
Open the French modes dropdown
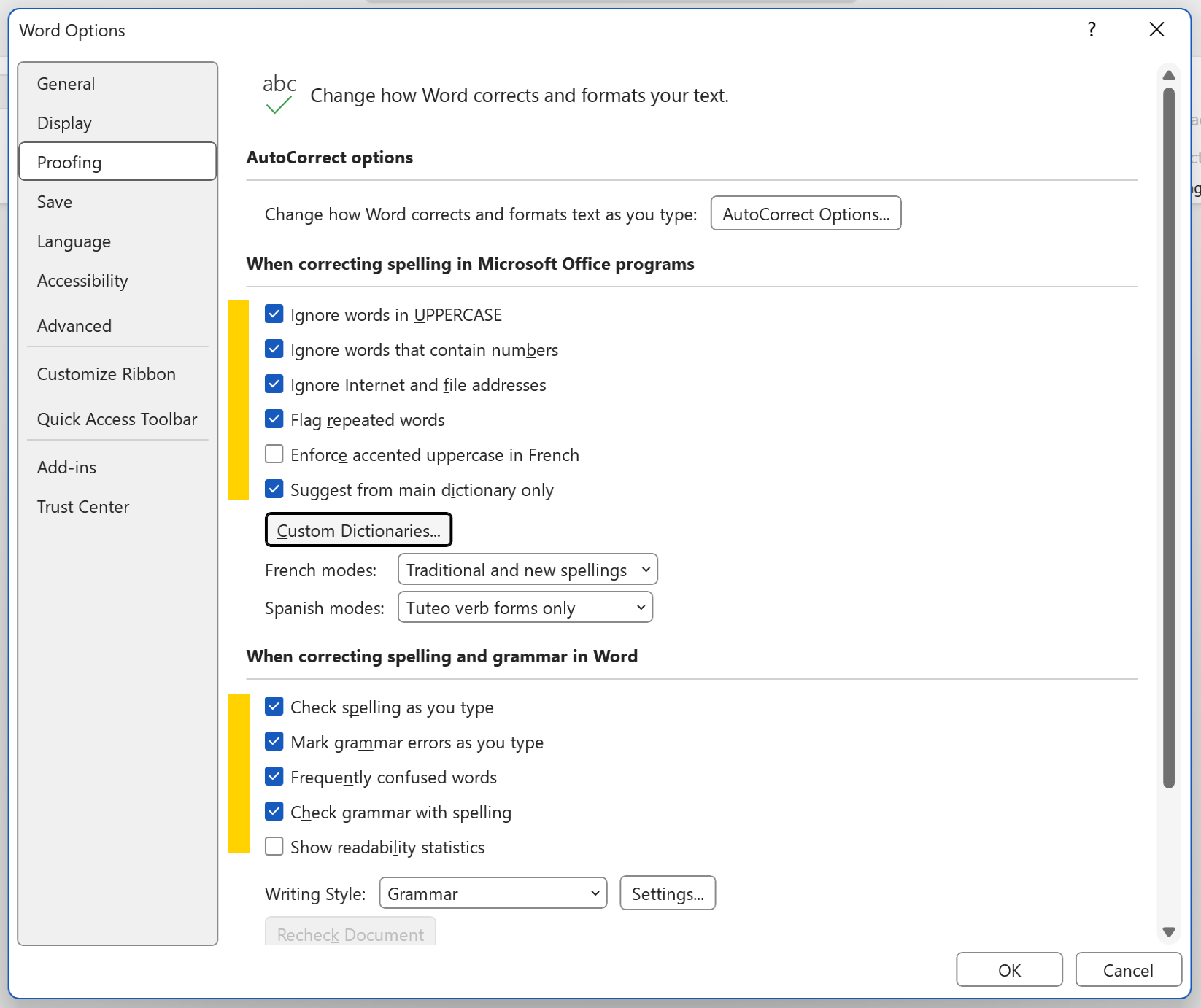528,570
